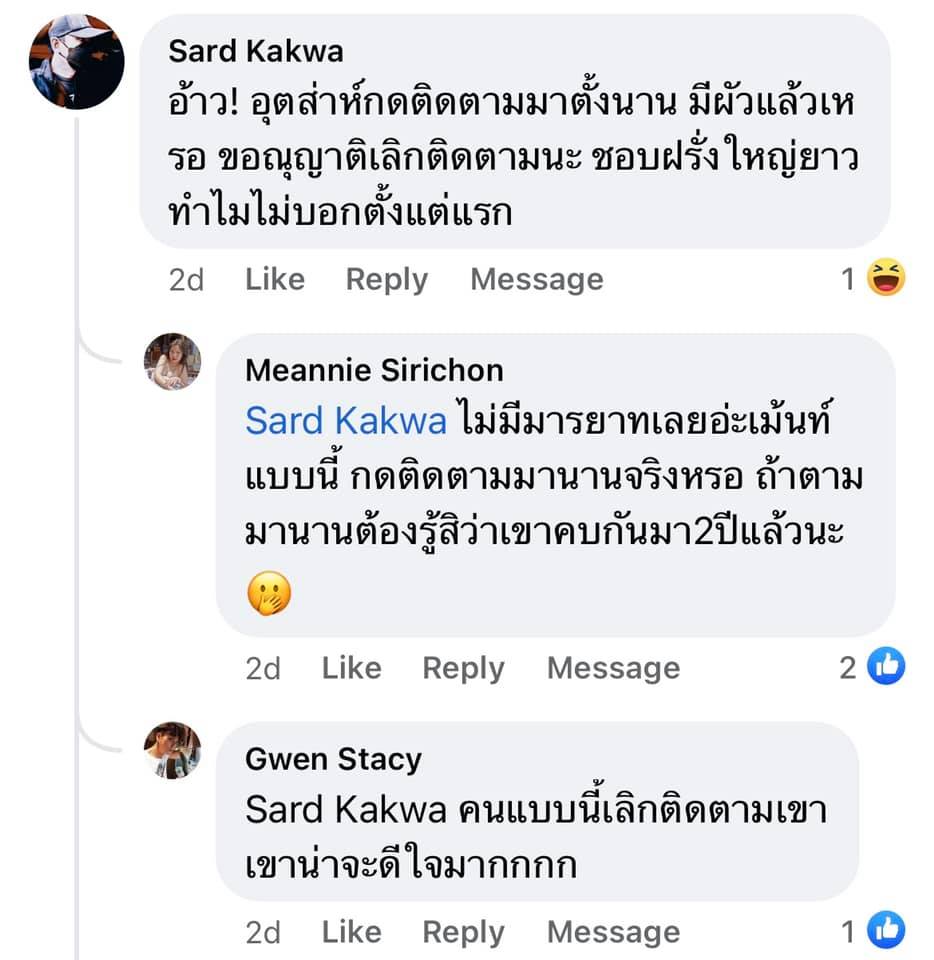This screenshot has height=960, width=934.
Task: Reply to Gwen Stacy's comment
Action: (463, 933)
